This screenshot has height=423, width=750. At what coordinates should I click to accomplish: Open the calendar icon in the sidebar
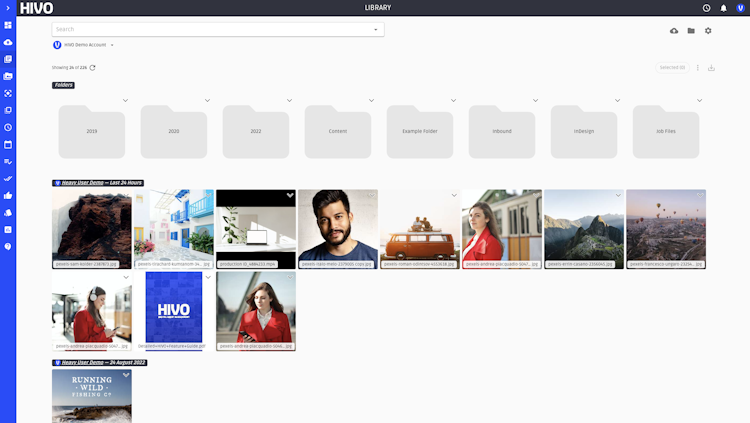pos(8,145)
